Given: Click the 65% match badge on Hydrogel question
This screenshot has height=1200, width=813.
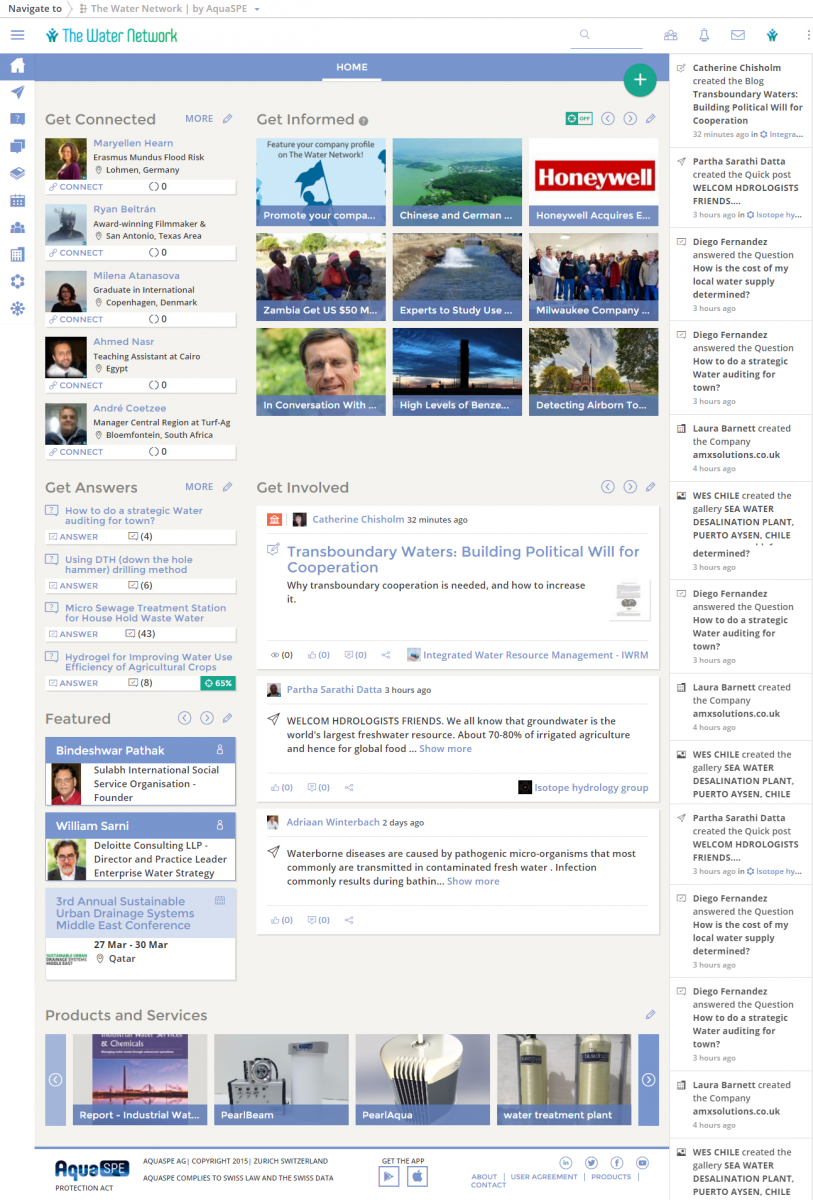Looking at the screenshot, I should pos(218,683).
